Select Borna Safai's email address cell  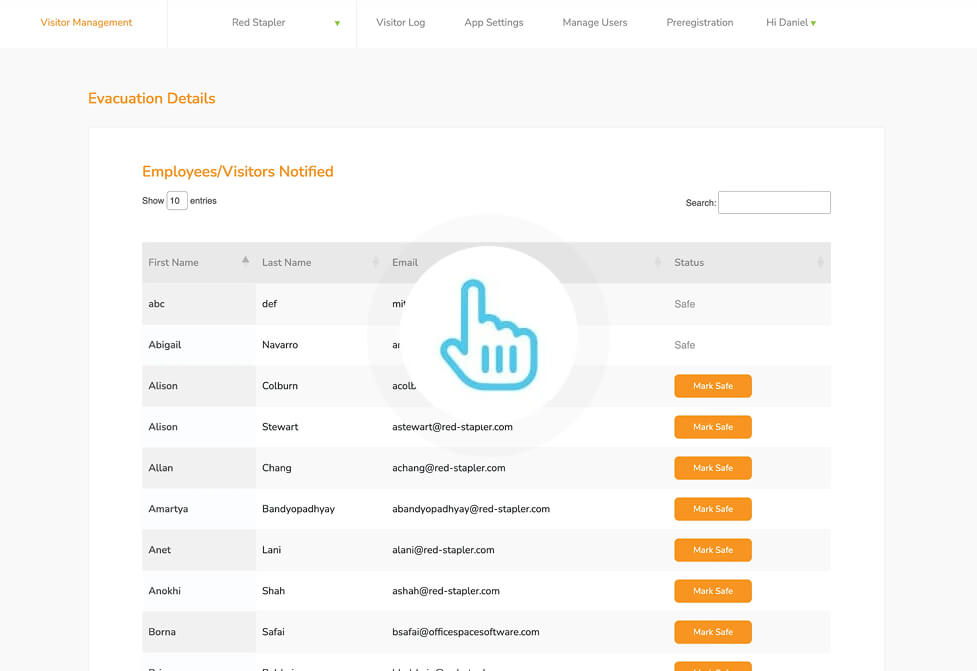click(466, 632)
